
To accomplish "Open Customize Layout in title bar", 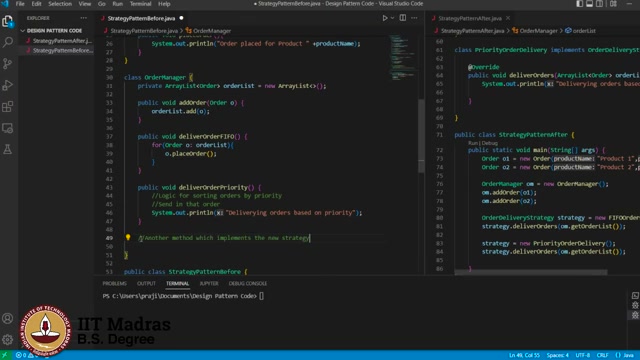I will 613,4.
